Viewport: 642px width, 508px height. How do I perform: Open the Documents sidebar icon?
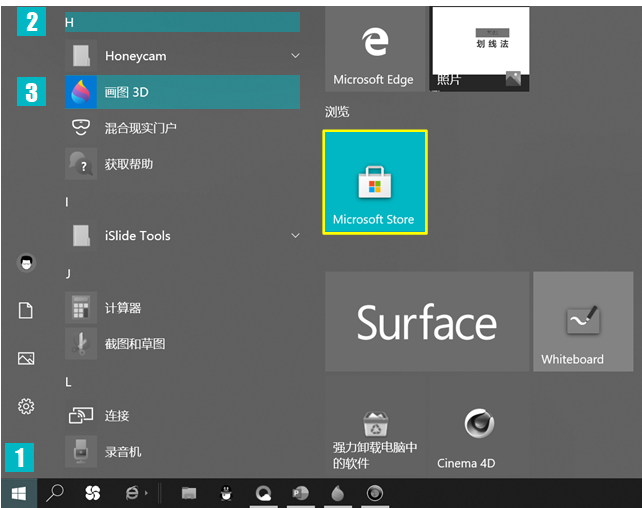tap(26, 310)
